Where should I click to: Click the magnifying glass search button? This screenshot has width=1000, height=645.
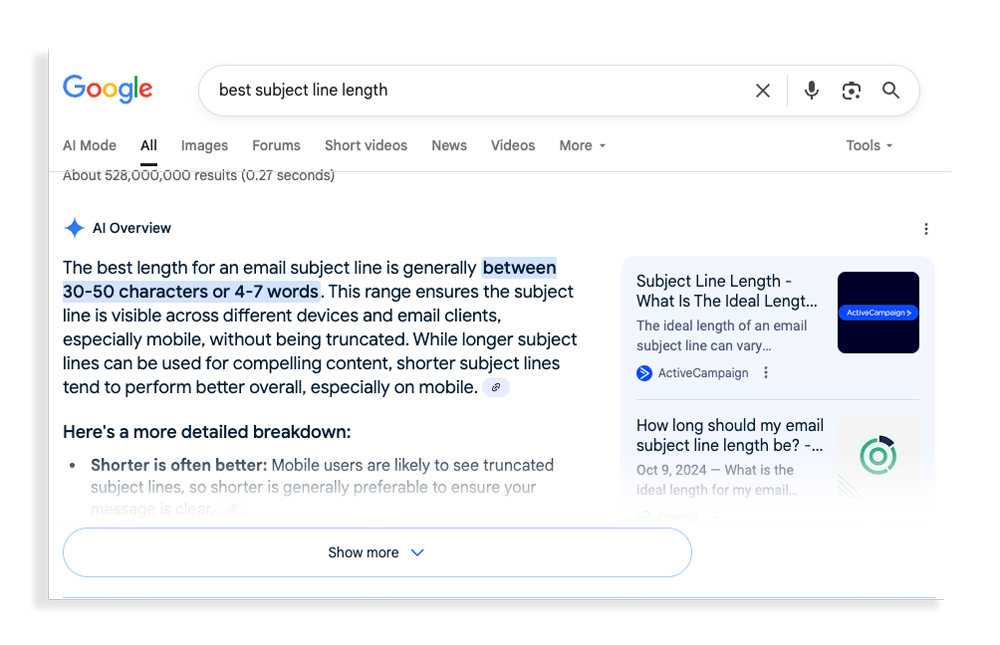[891, 91]
